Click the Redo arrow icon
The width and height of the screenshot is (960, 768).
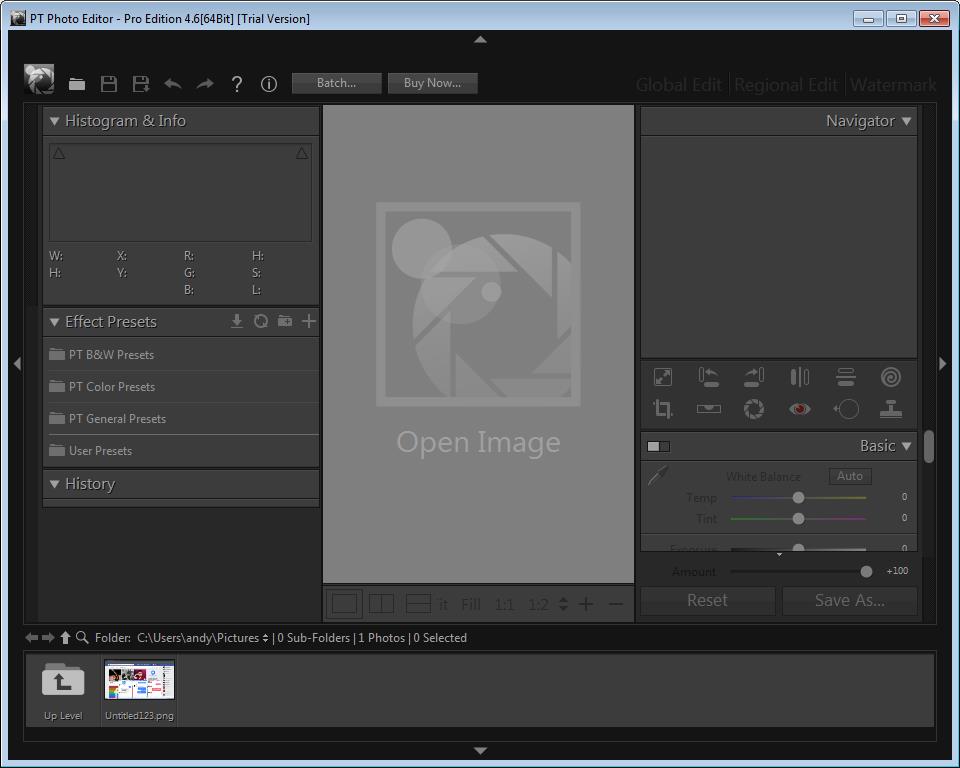point(204,84)
